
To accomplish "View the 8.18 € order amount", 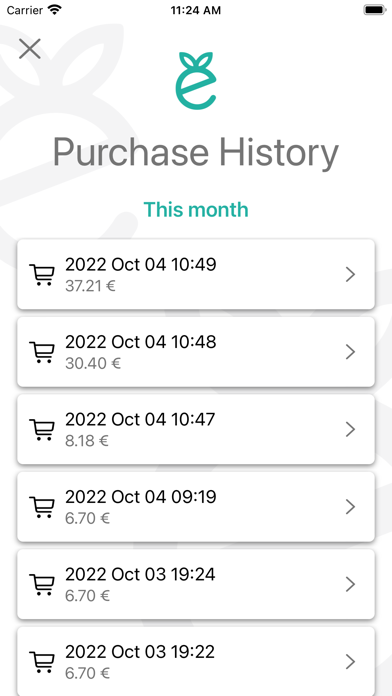I will click(87, 441).
